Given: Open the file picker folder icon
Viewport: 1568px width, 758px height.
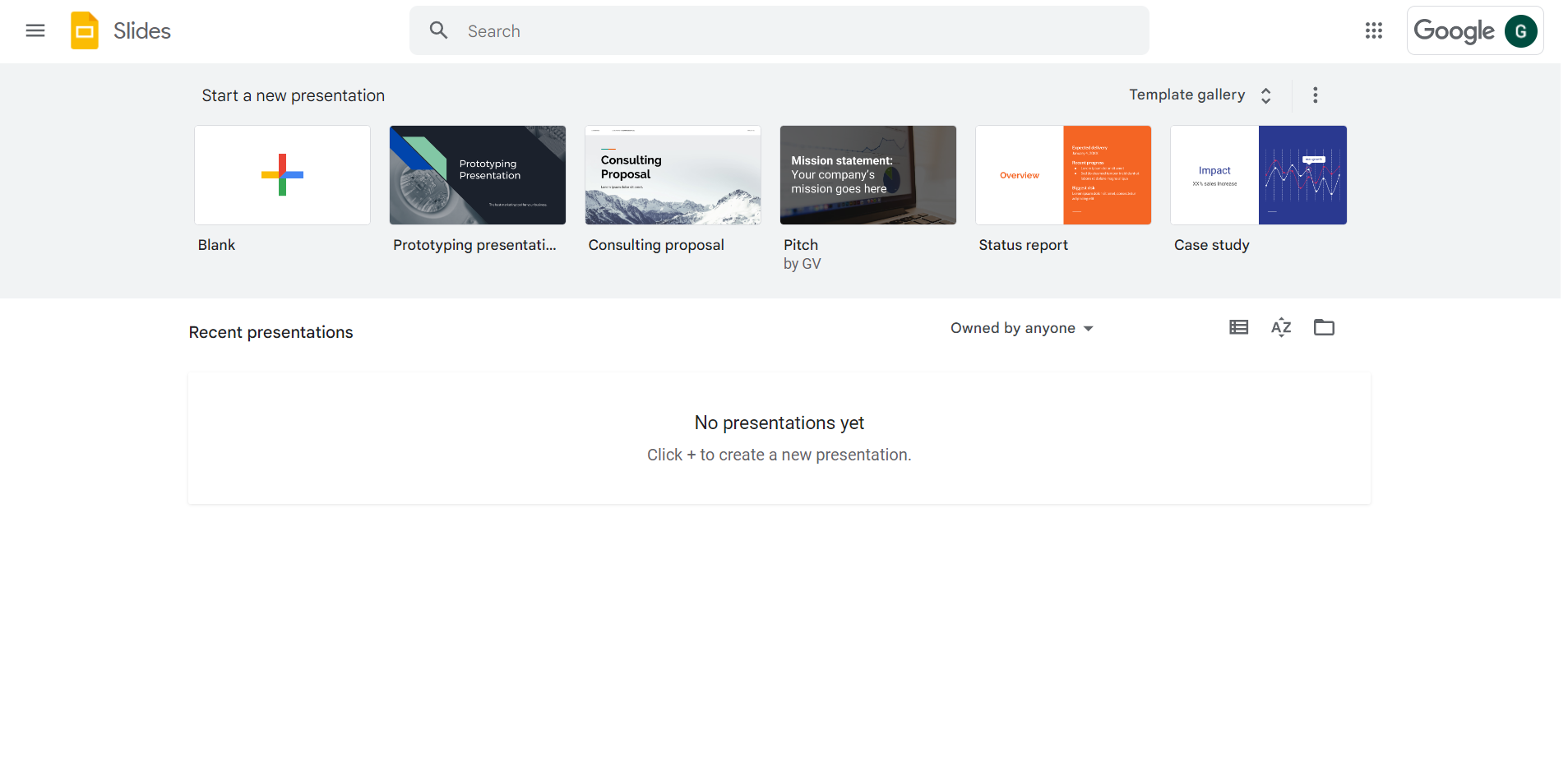Looking at the screenshot, I should pyautogui.click(x=1324, y=328).
